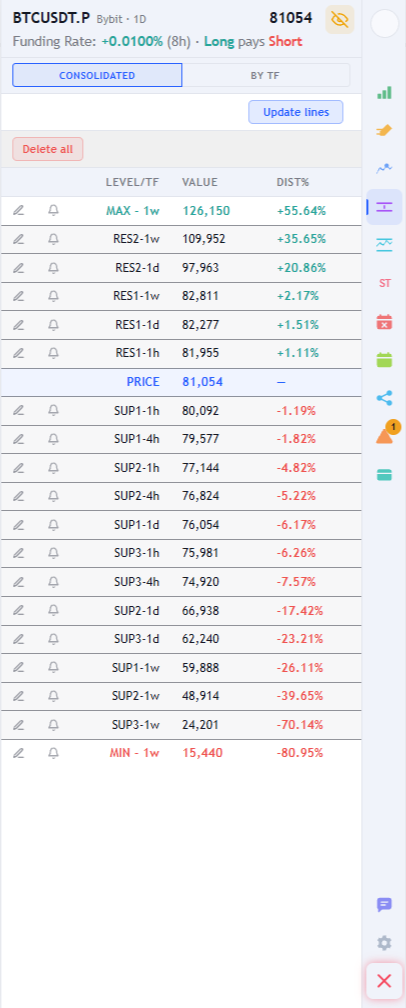Set alert bell for RES1-1d

pyautogui.click(x=53, y=325)
